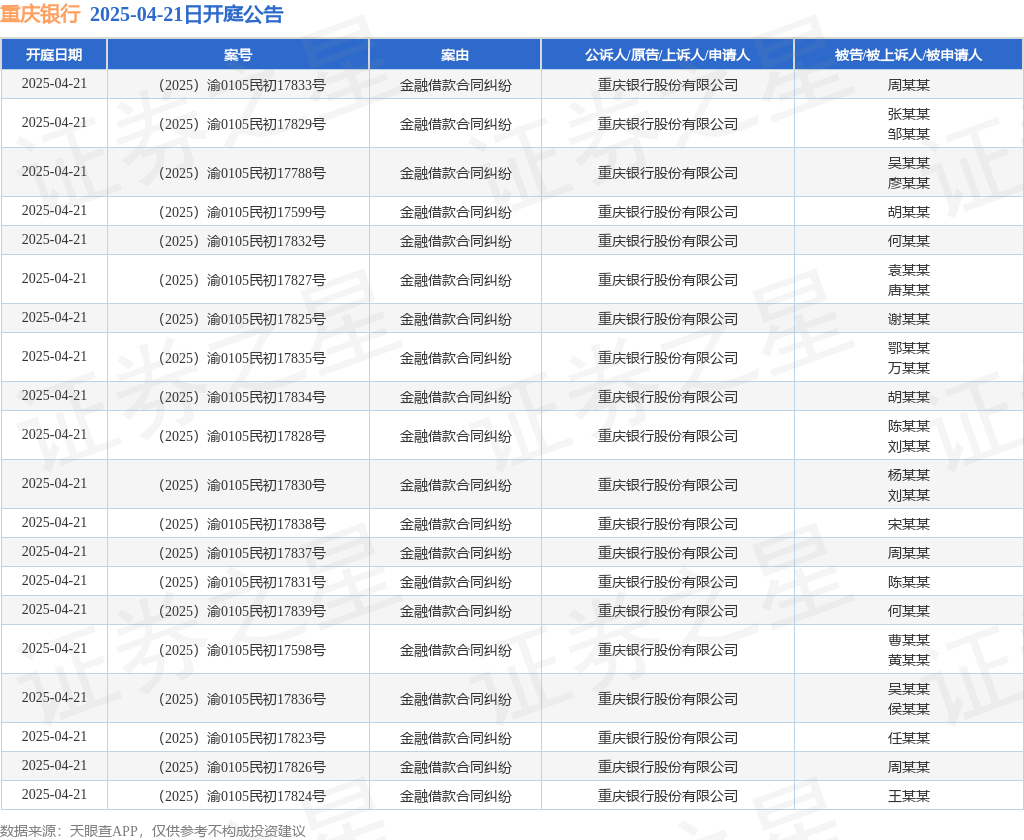Click 何某某 in the 17839 row

point(908,611)
